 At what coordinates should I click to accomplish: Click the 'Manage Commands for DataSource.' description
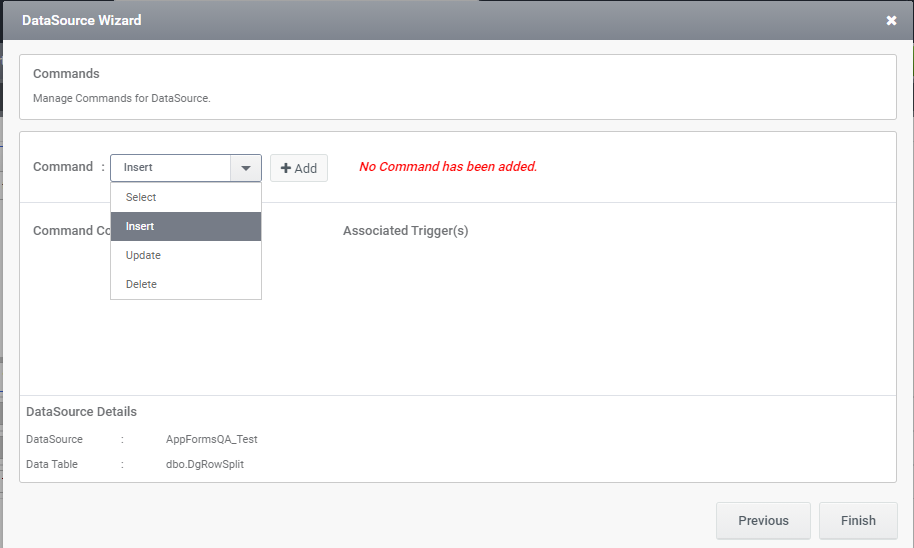pos(122,99)
